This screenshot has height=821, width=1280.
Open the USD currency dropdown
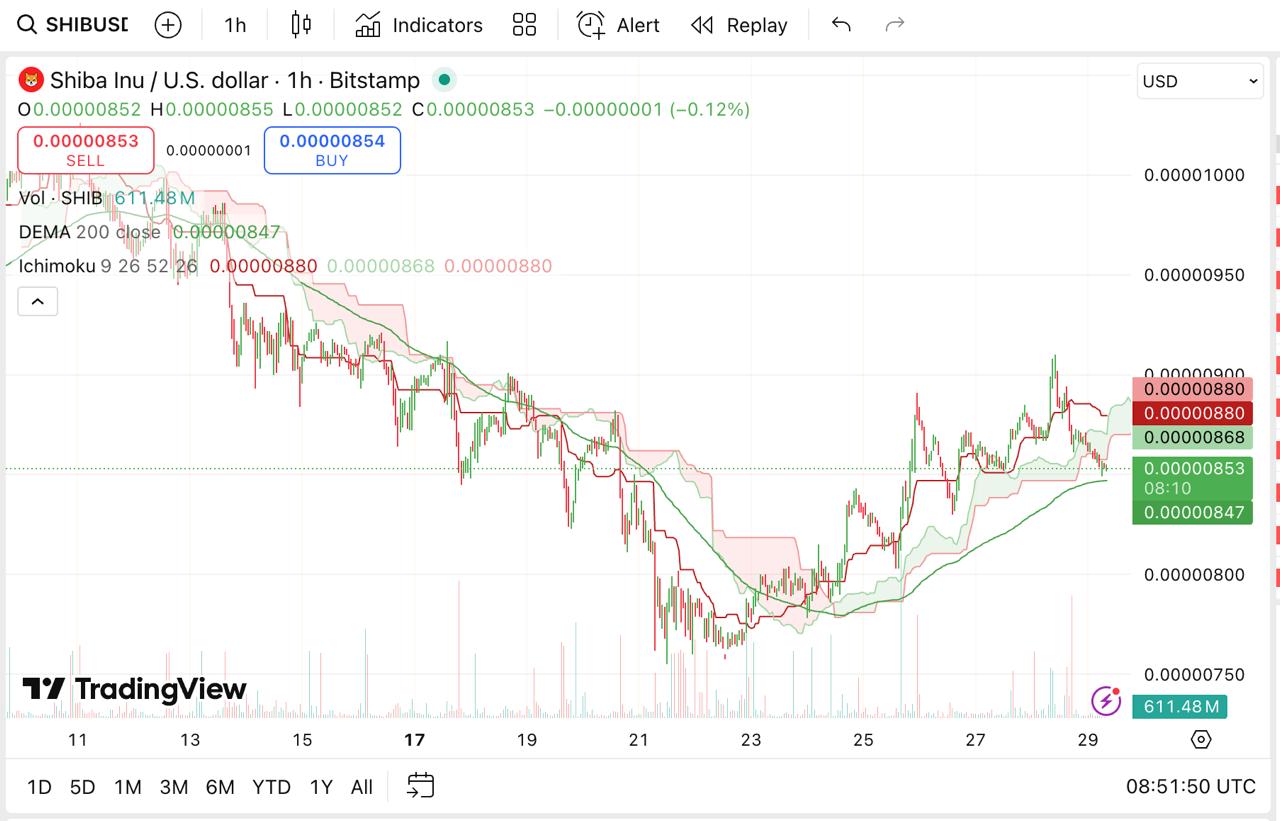pos(1199,81)
